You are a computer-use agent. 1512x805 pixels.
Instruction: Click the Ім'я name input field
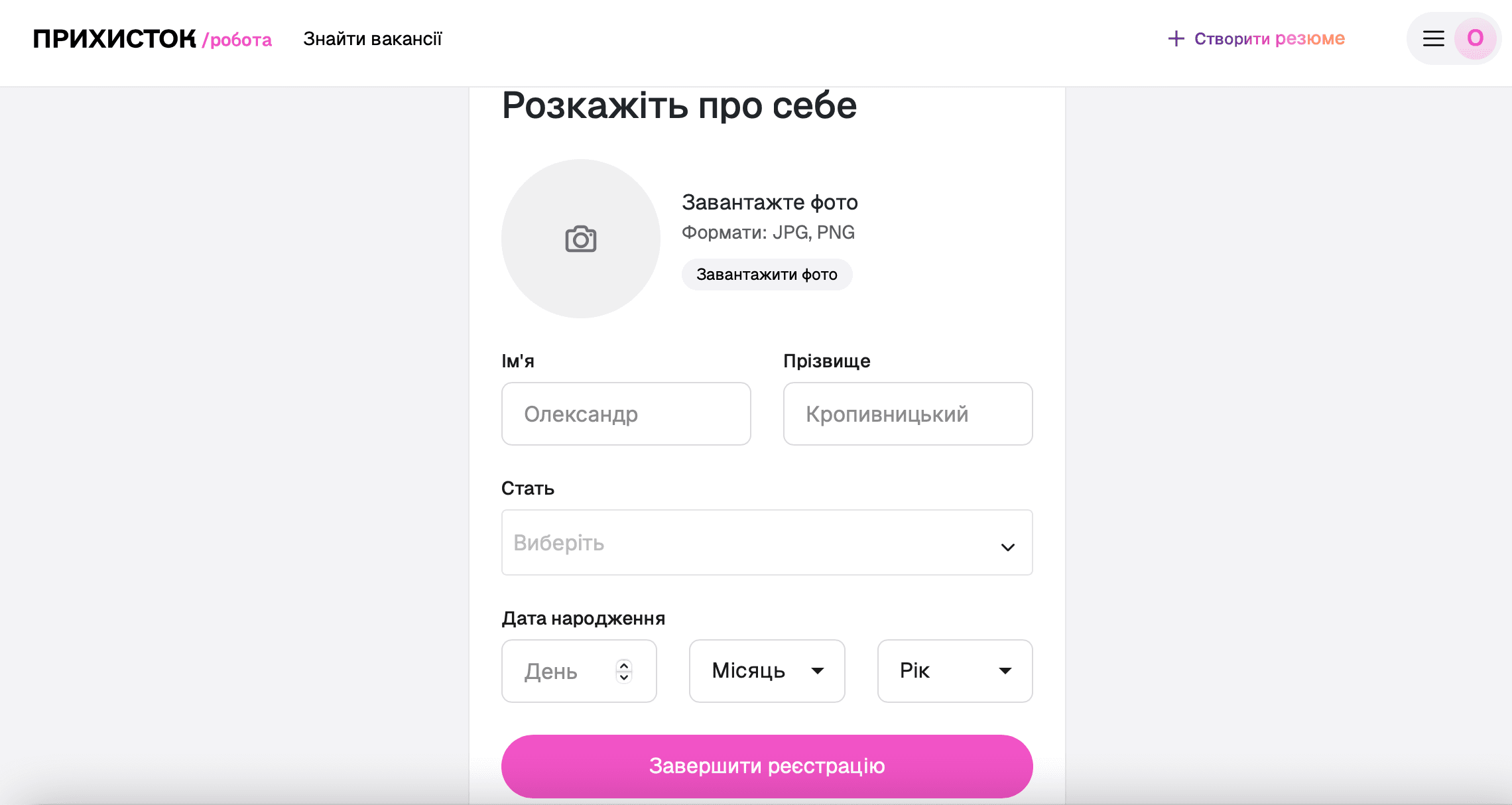pos(625,414)
